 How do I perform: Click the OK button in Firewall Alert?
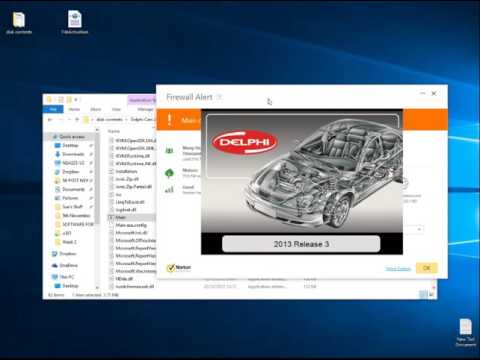(426, 268)
